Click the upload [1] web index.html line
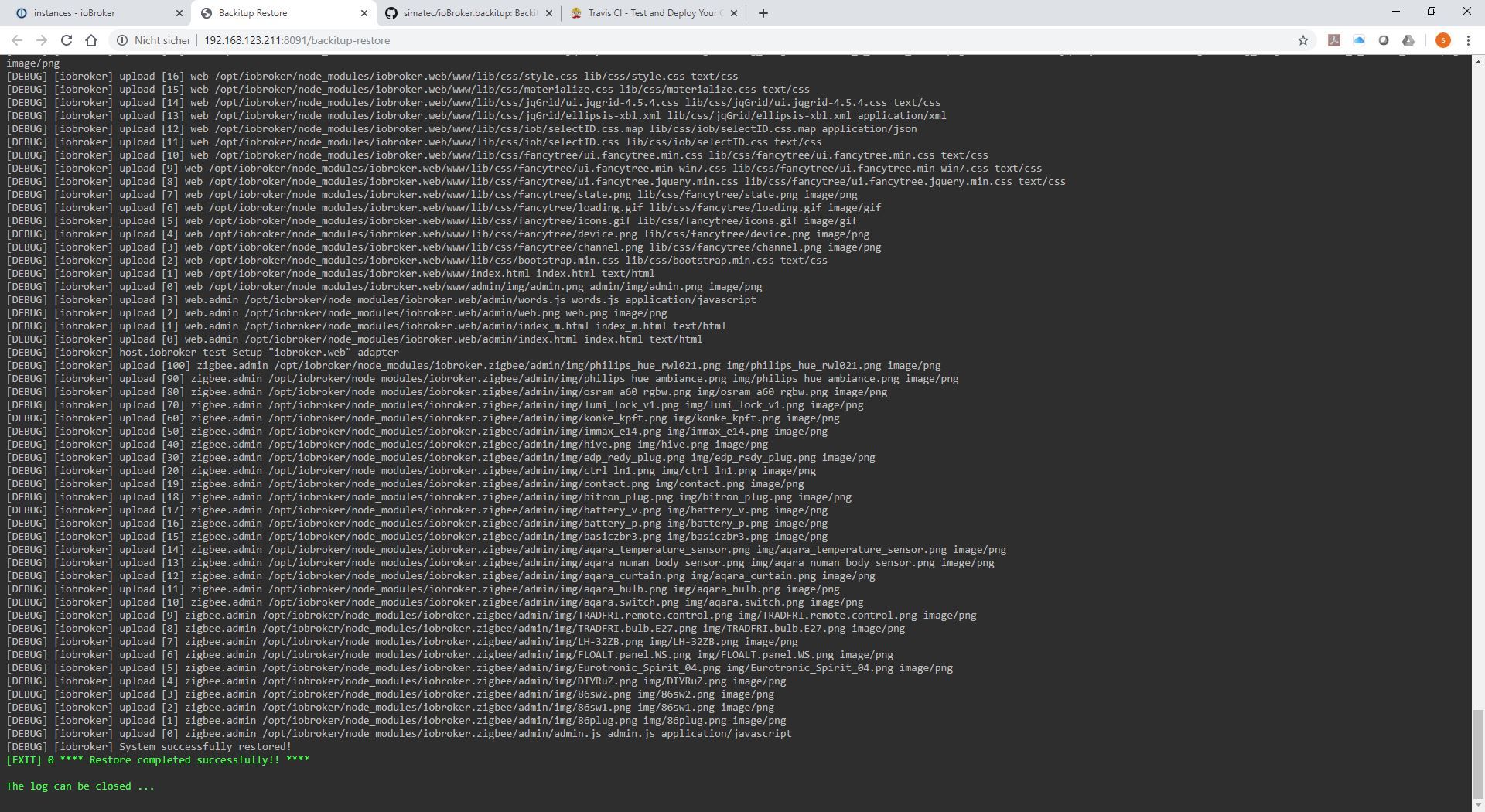 (x=330, y=273)
